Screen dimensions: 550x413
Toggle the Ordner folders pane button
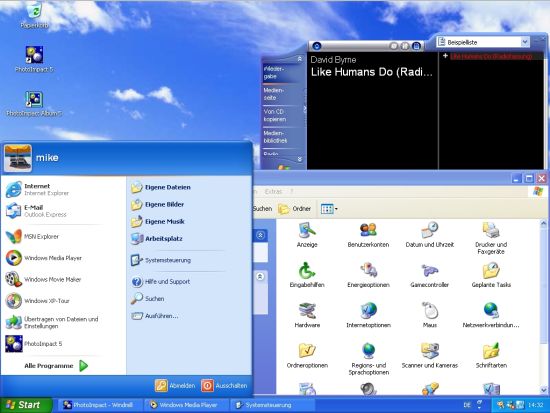[x=295, y=209]
